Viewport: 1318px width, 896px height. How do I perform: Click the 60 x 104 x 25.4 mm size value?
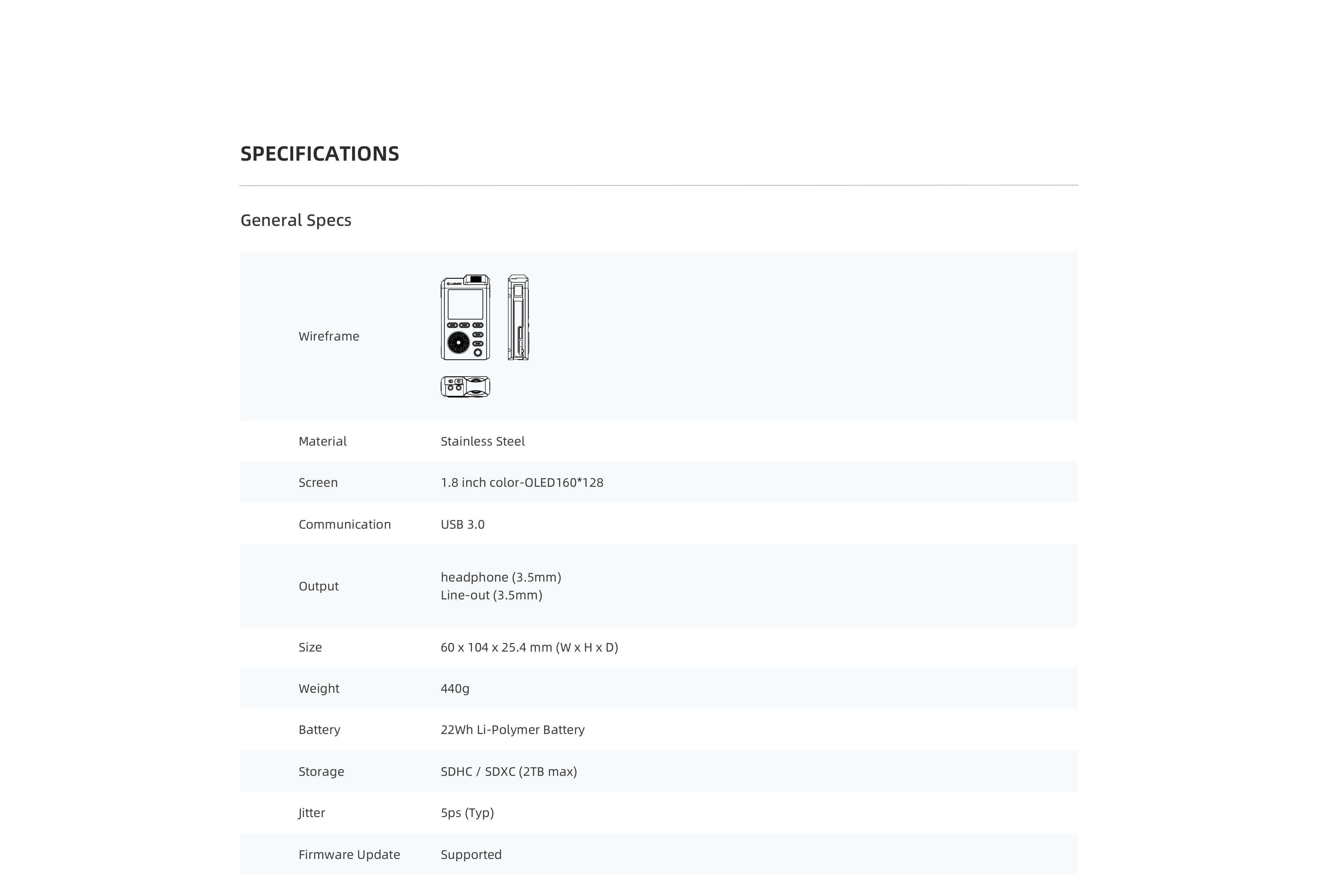[529, 647]
